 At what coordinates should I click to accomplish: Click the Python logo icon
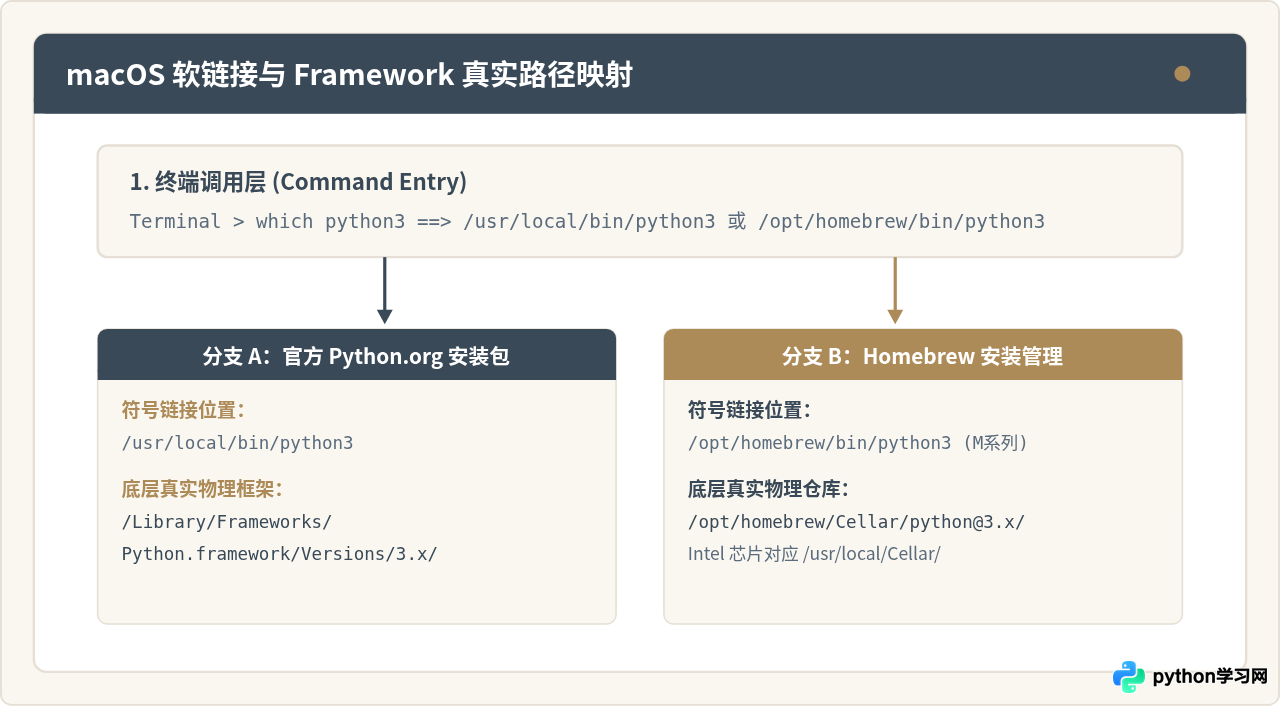(1129, 677)
